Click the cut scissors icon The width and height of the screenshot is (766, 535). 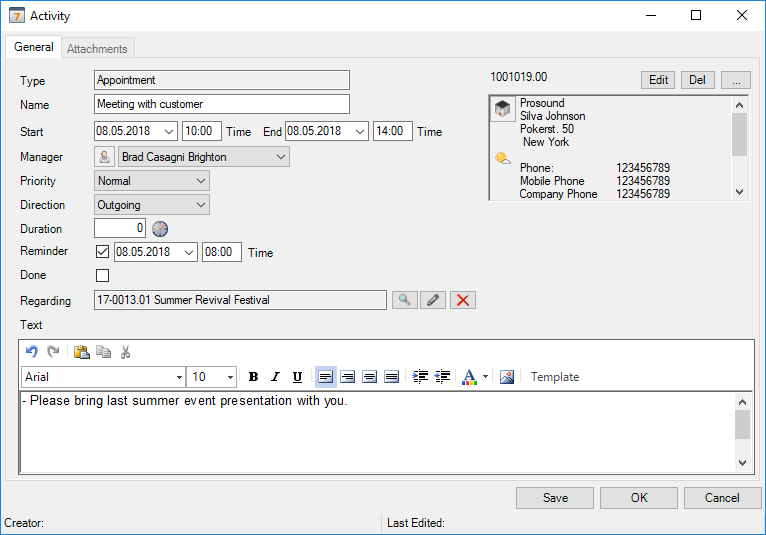[x=126, y=352]
